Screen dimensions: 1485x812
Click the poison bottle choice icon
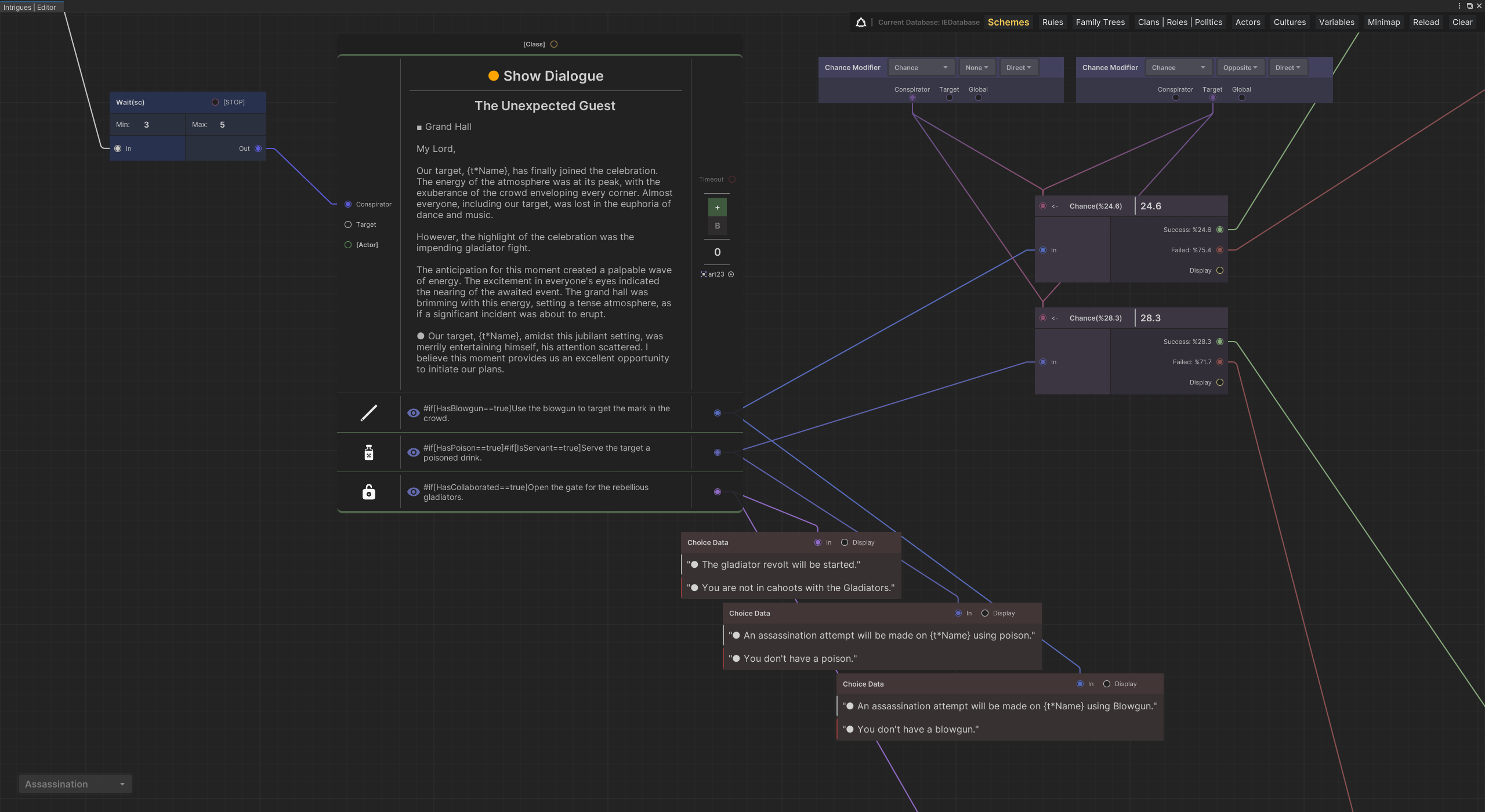pos(369,452)
